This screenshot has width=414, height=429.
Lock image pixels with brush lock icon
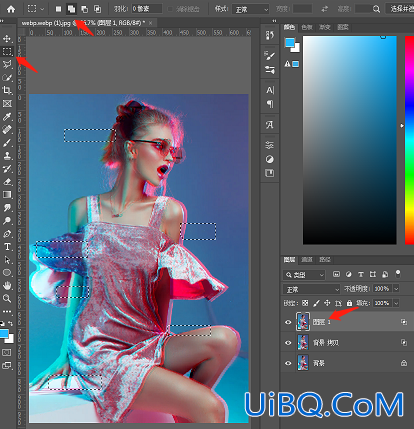click(x=316, y=303)
